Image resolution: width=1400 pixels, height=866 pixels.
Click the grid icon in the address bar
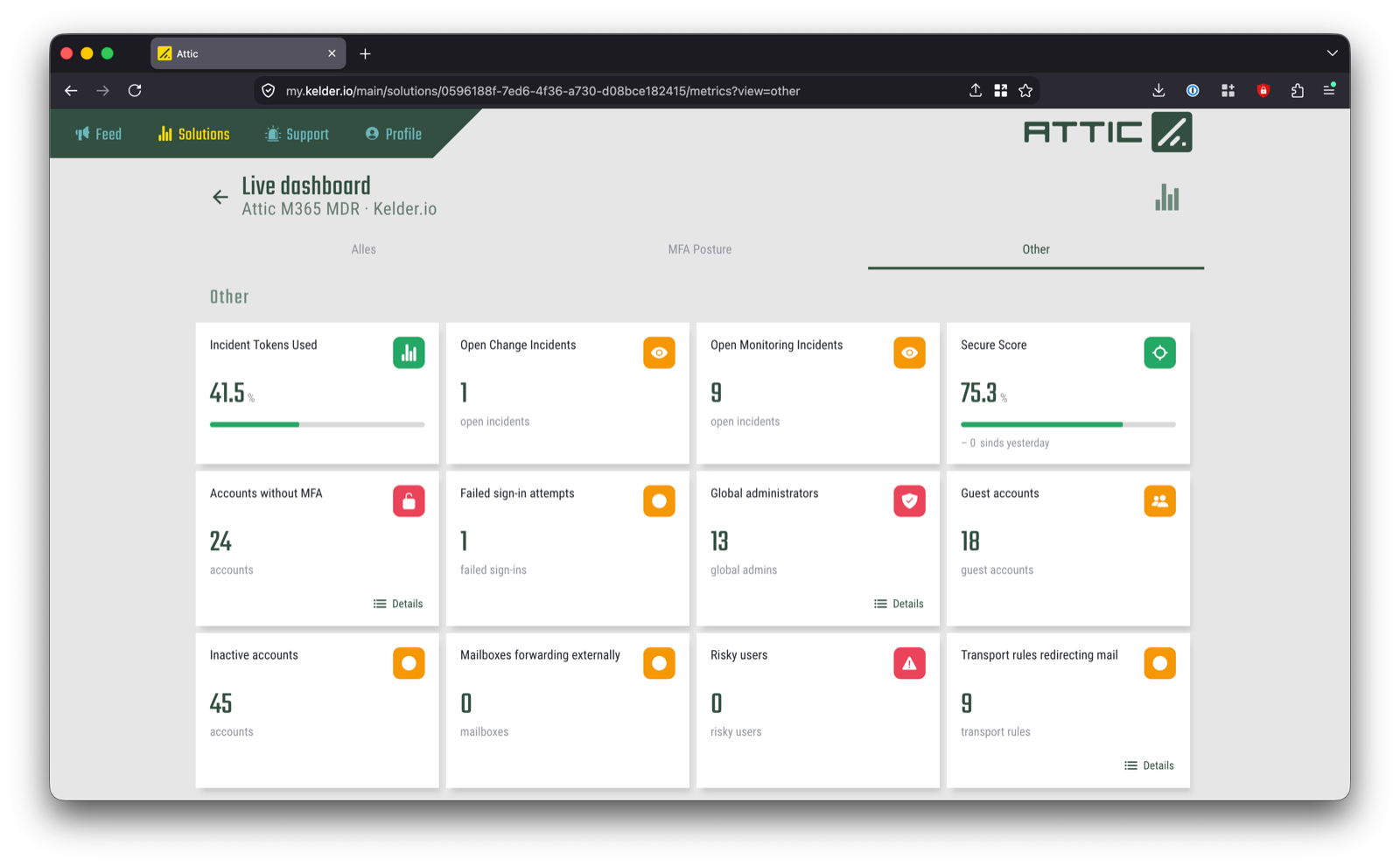(x=1000, y=90)
